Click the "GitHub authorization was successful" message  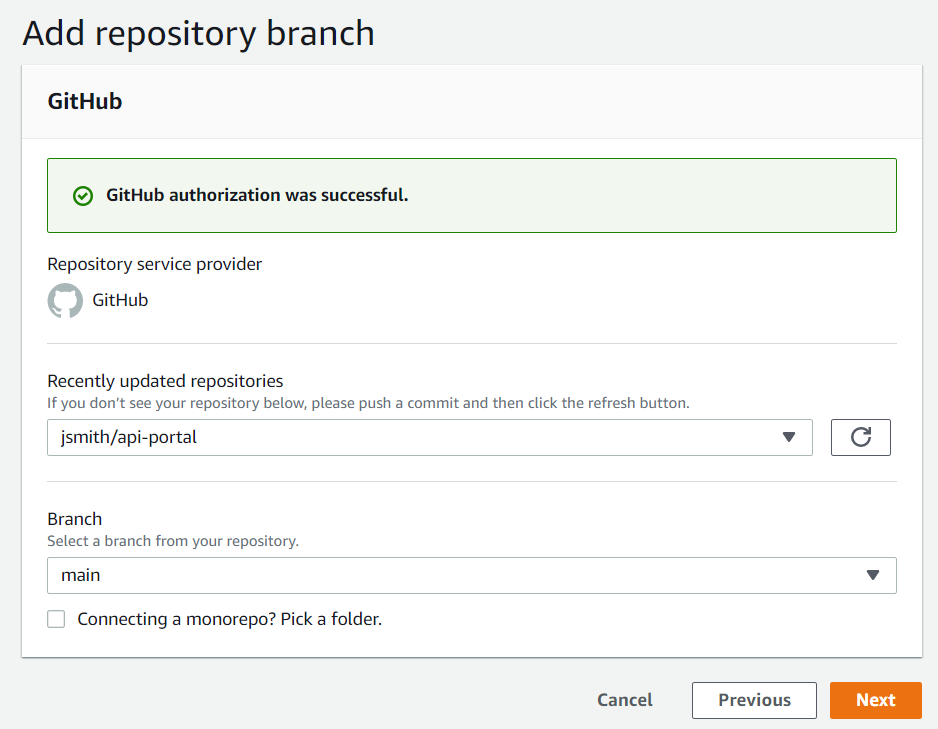[x=257, y=195]
